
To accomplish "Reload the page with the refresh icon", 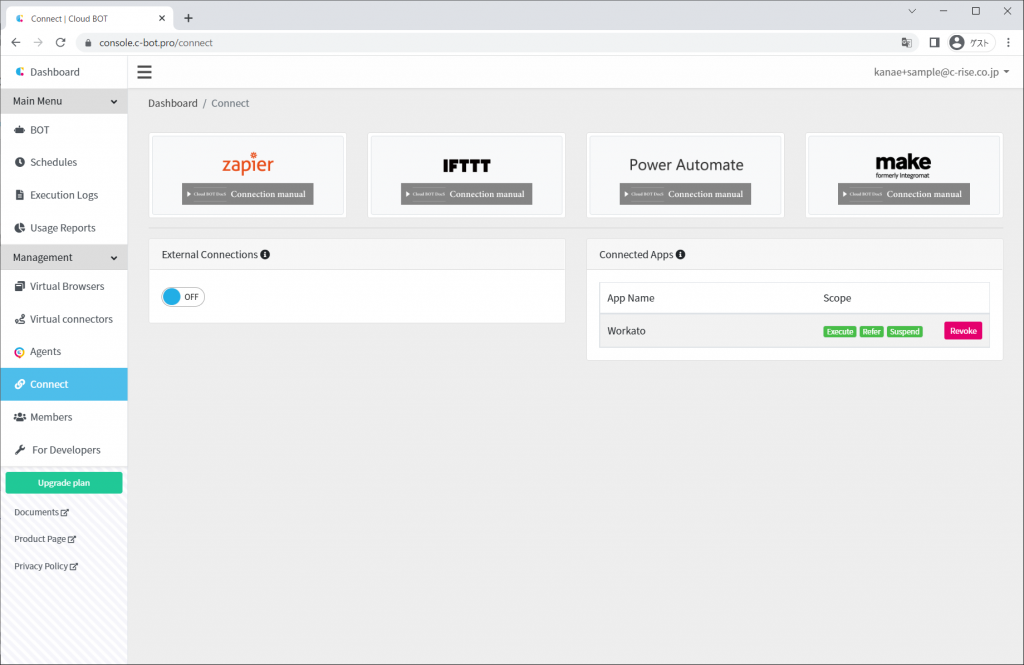I will [61, 42].
